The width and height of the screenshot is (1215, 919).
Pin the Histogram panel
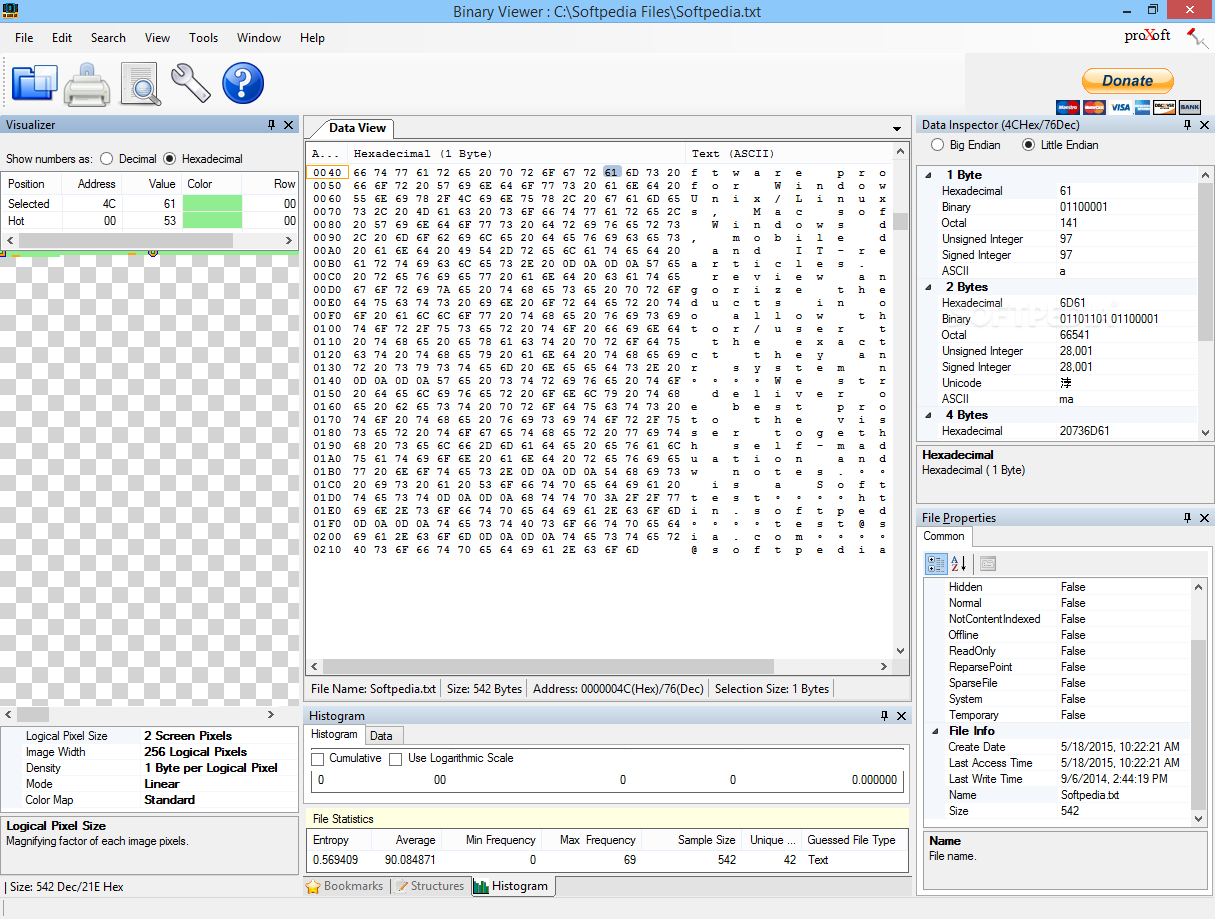point(884,716)
